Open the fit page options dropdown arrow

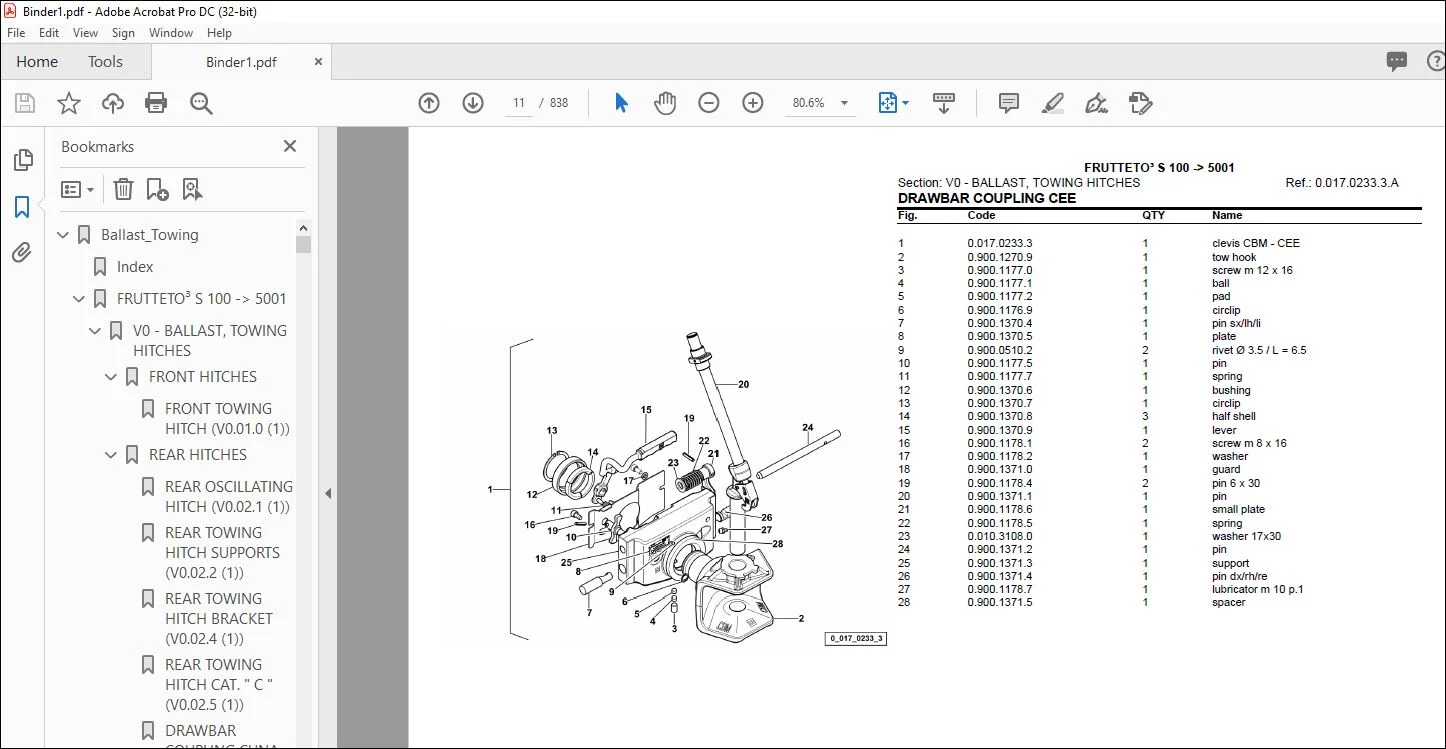(x=906, y=103)
